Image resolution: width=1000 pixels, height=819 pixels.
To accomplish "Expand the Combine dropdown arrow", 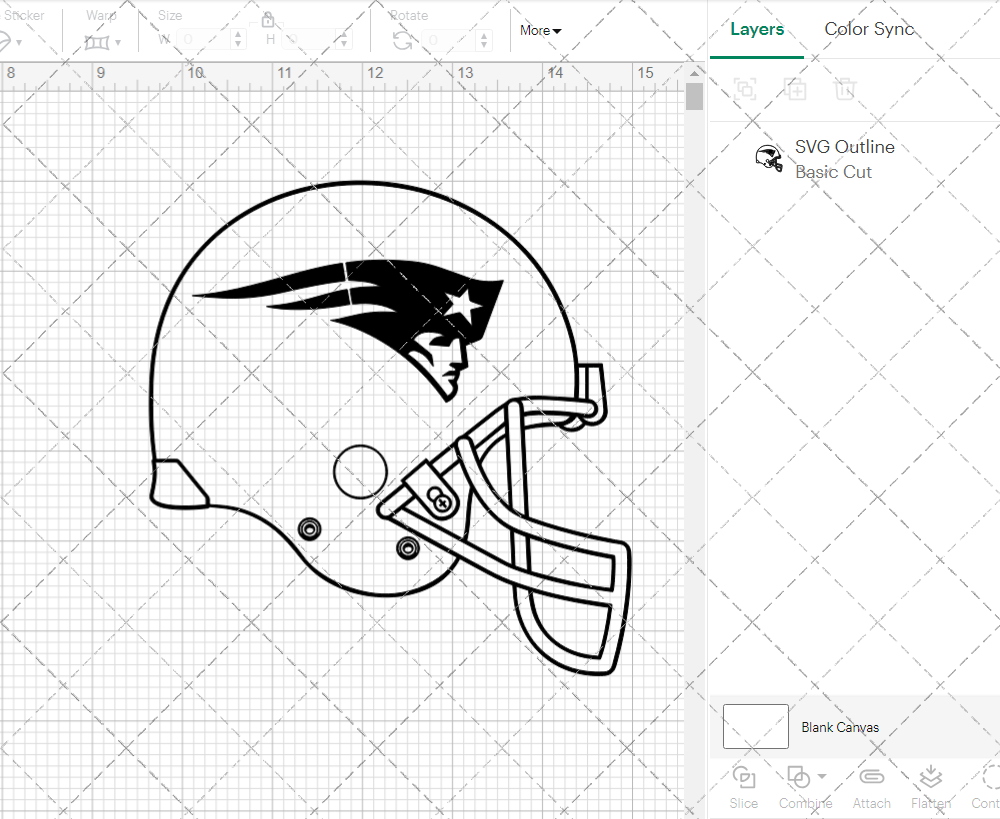I will pos(821,776).
